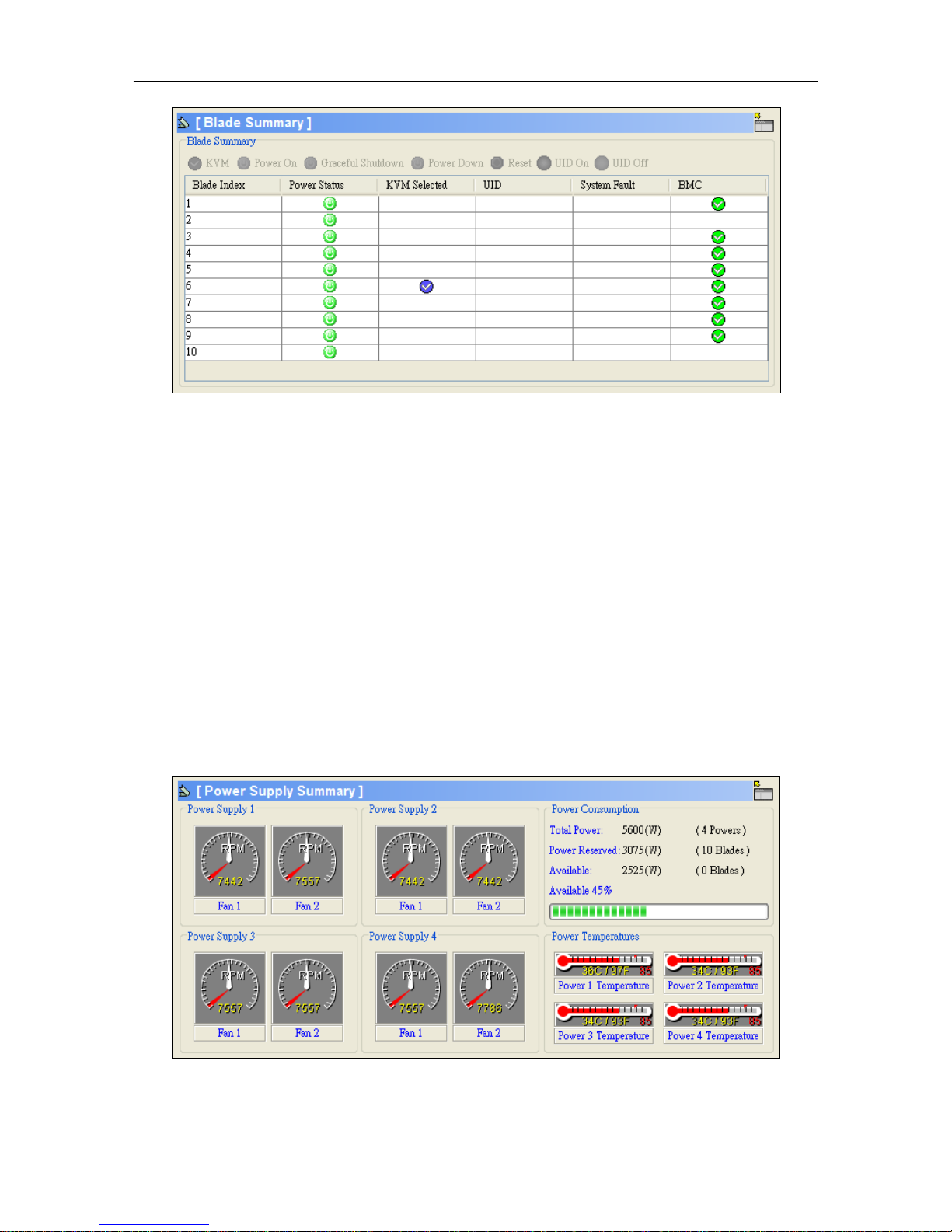Click the Power 2 temperature thermometer gauge
The width and height of the screenshot is (952, 1232).
pos(713,965)
